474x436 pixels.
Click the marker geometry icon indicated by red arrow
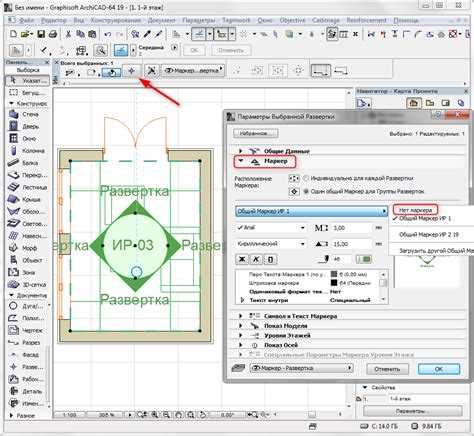click(x=132, y=71)
